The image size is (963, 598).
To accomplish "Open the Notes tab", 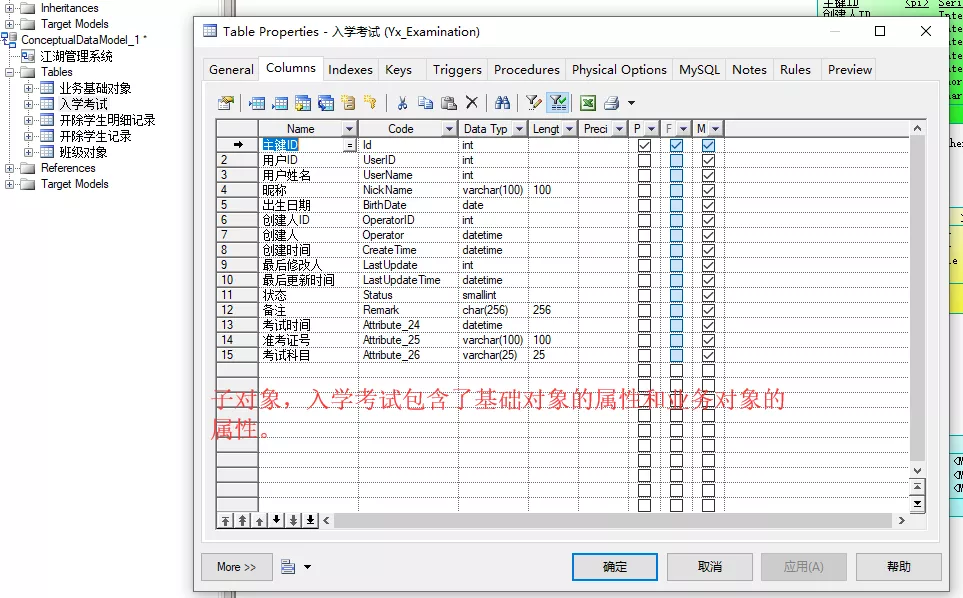I will point(749,69).
